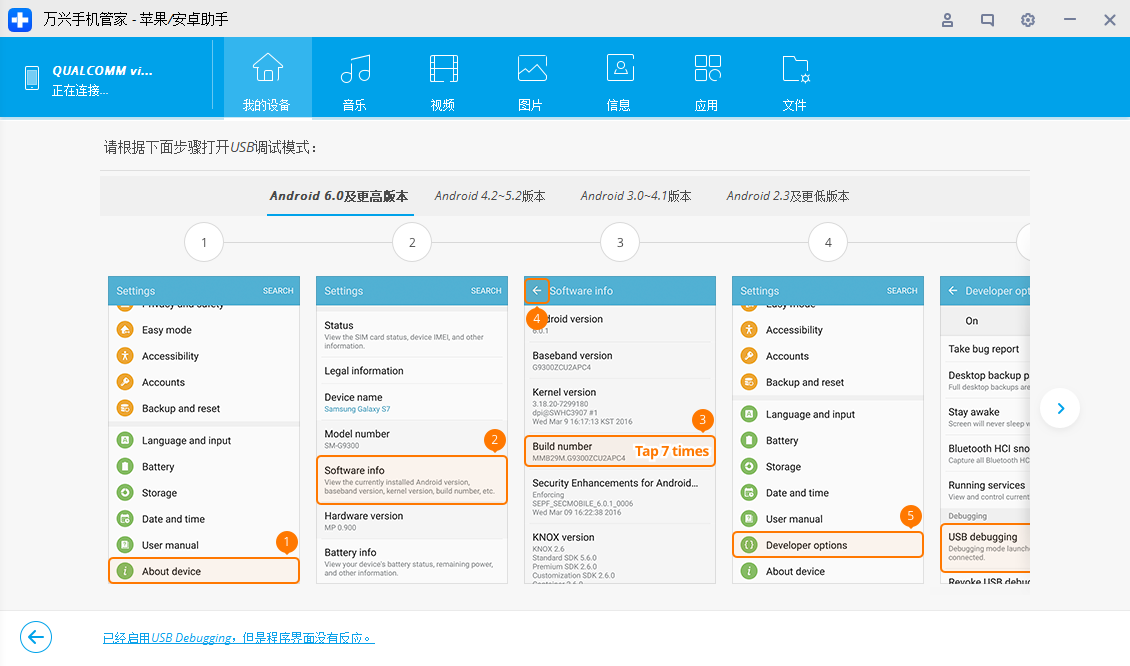Switch to the Android 3.0~4.1版本 tab

coord(636,196)
